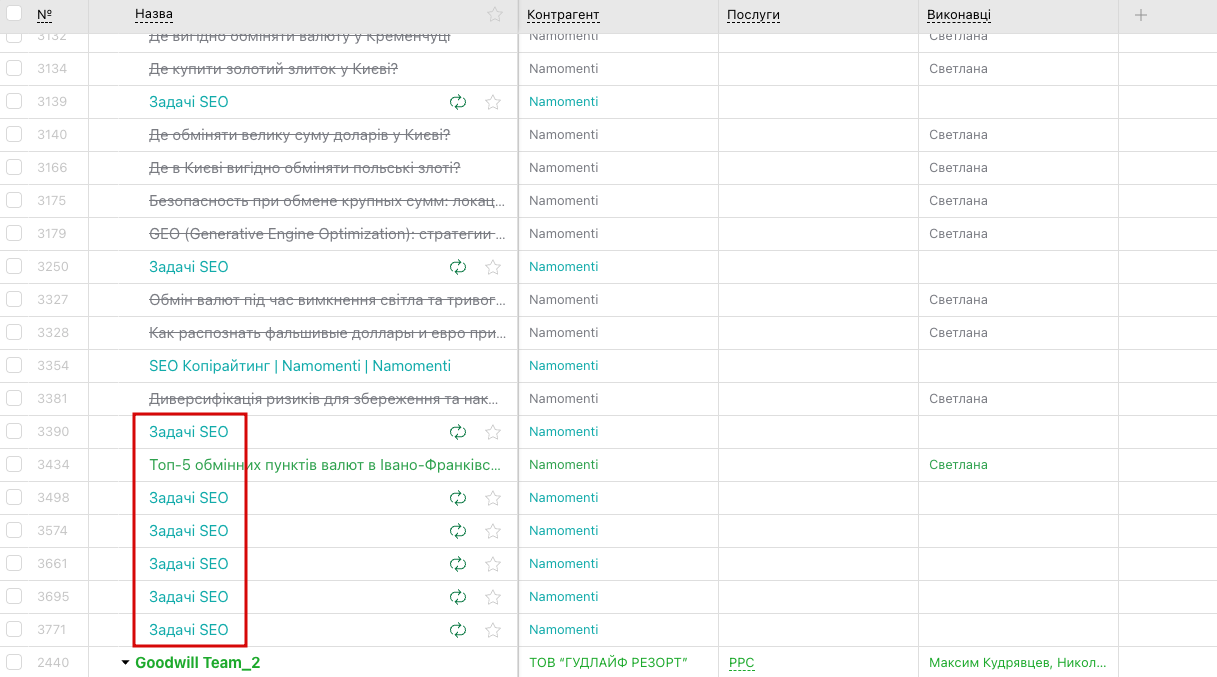
Task: Star task number 3498
Action: pyautogui.click(x=493, y=498)
